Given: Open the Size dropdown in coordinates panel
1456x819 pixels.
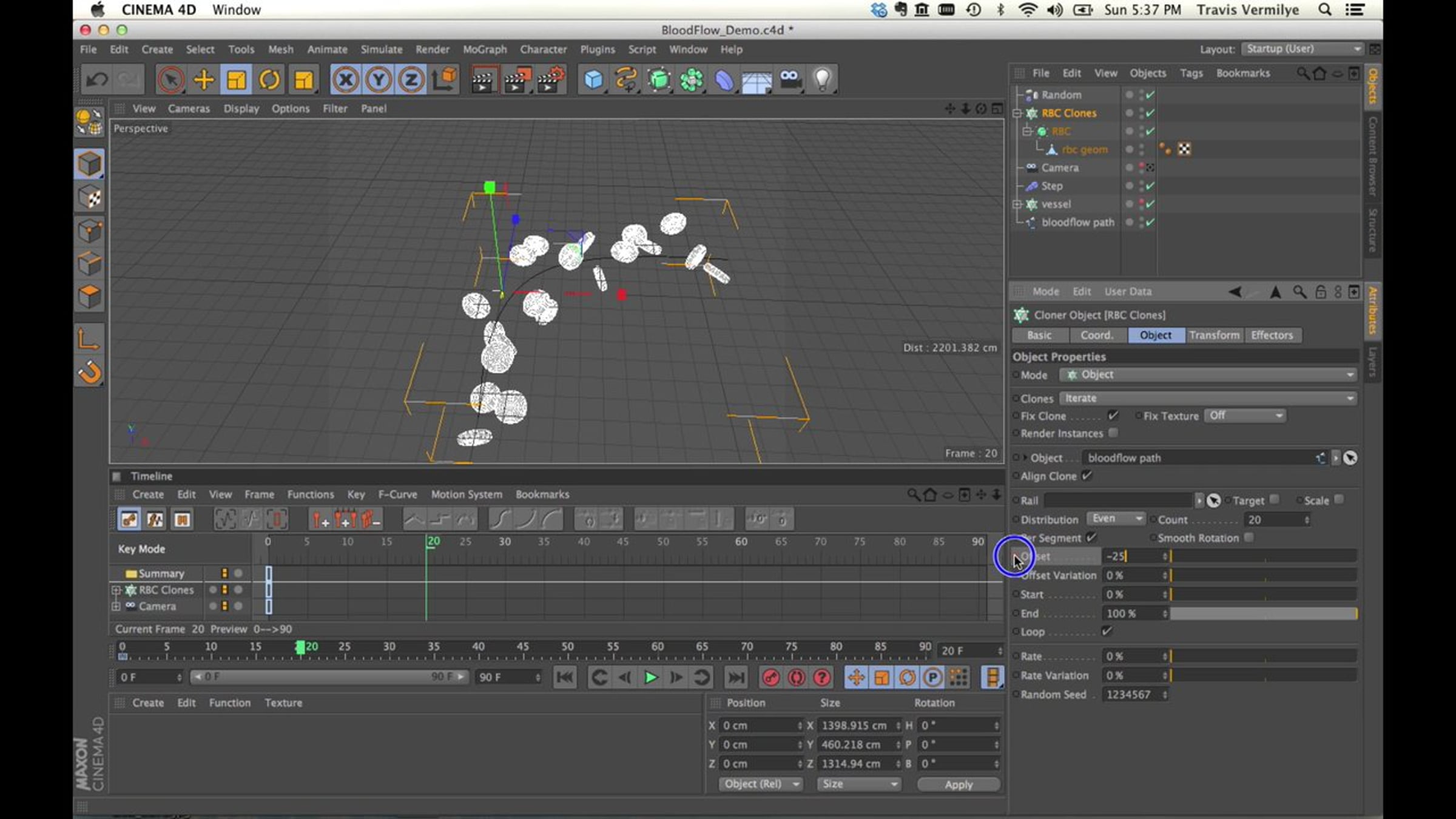Looking at the screenshot, I should 859,784.
